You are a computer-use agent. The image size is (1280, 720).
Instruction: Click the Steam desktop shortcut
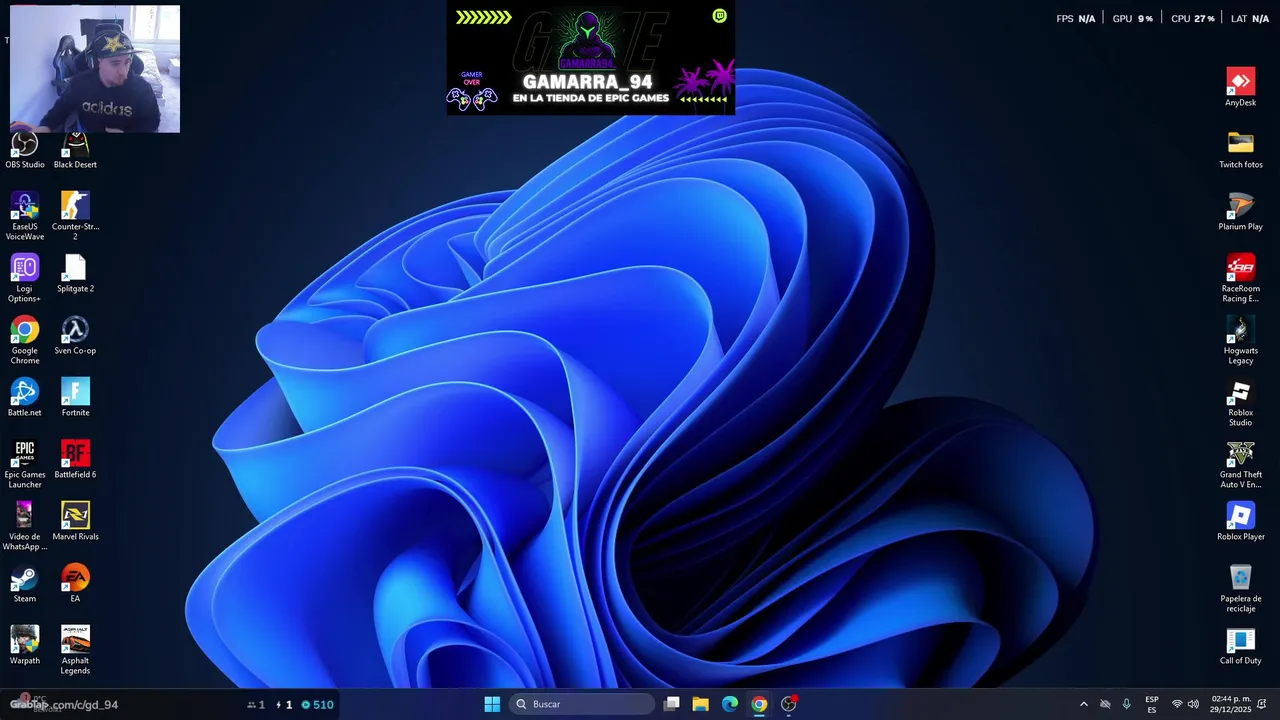point(25,583)
